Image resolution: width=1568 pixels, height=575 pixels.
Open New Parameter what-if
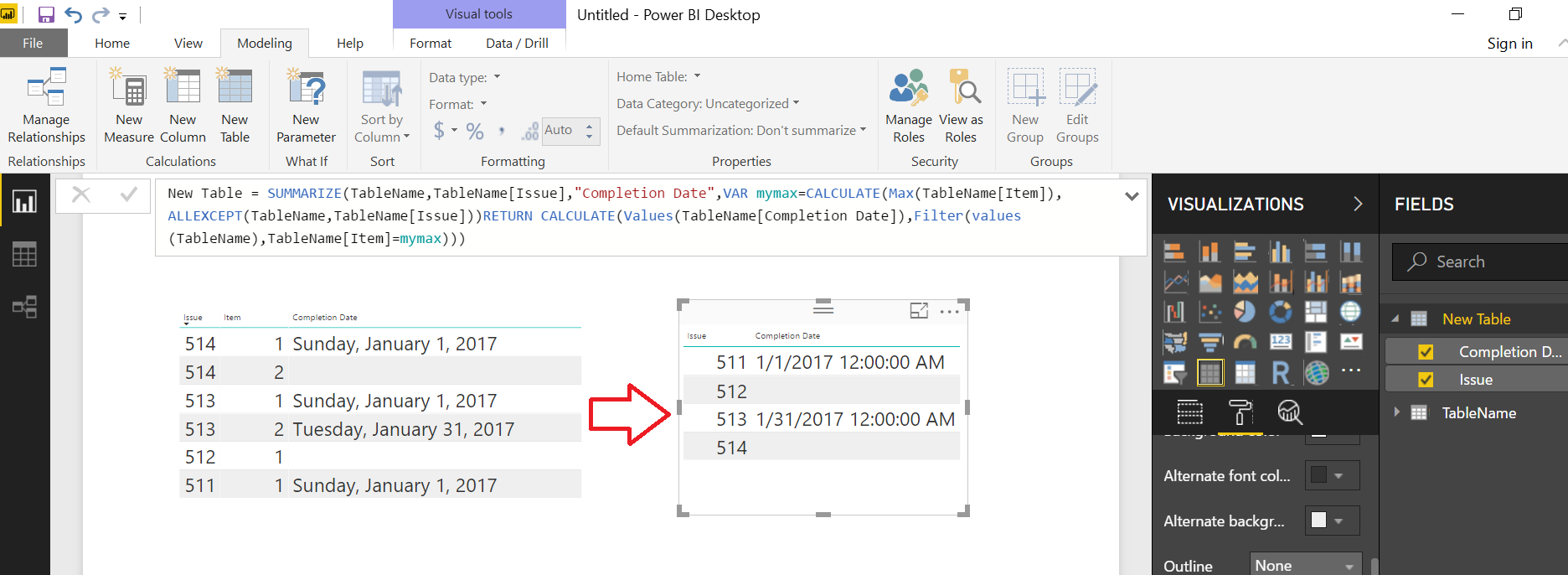click(x=306, y=106)
